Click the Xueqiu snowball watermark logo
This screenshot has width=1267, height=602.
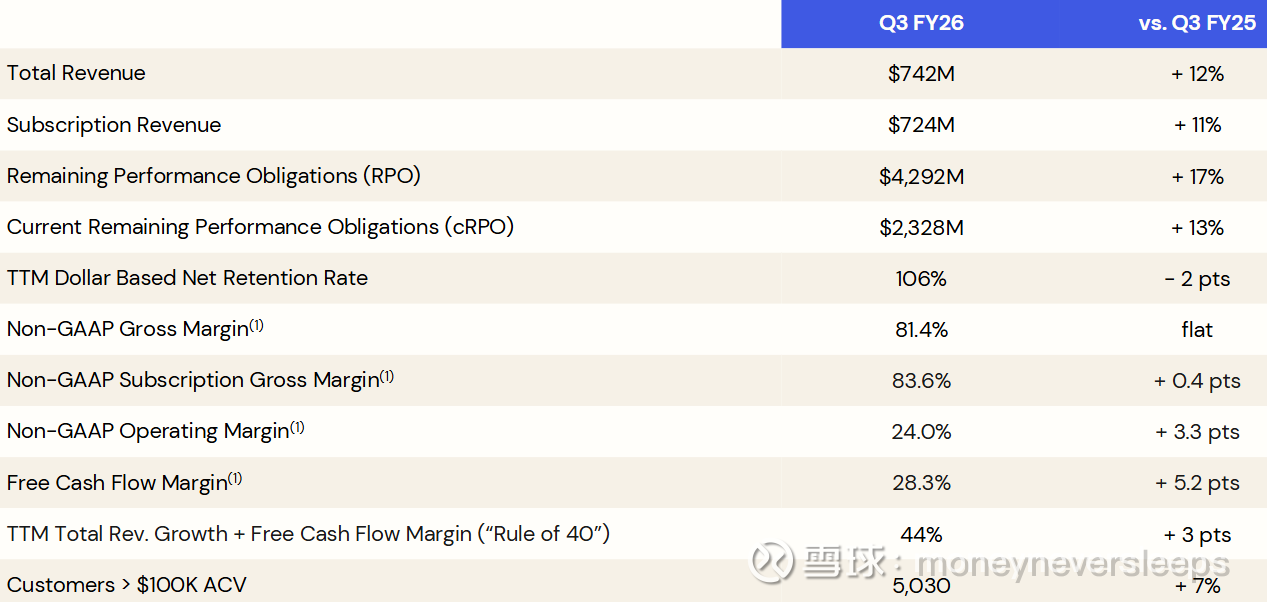pyautogui.click(x=772, y=562)
